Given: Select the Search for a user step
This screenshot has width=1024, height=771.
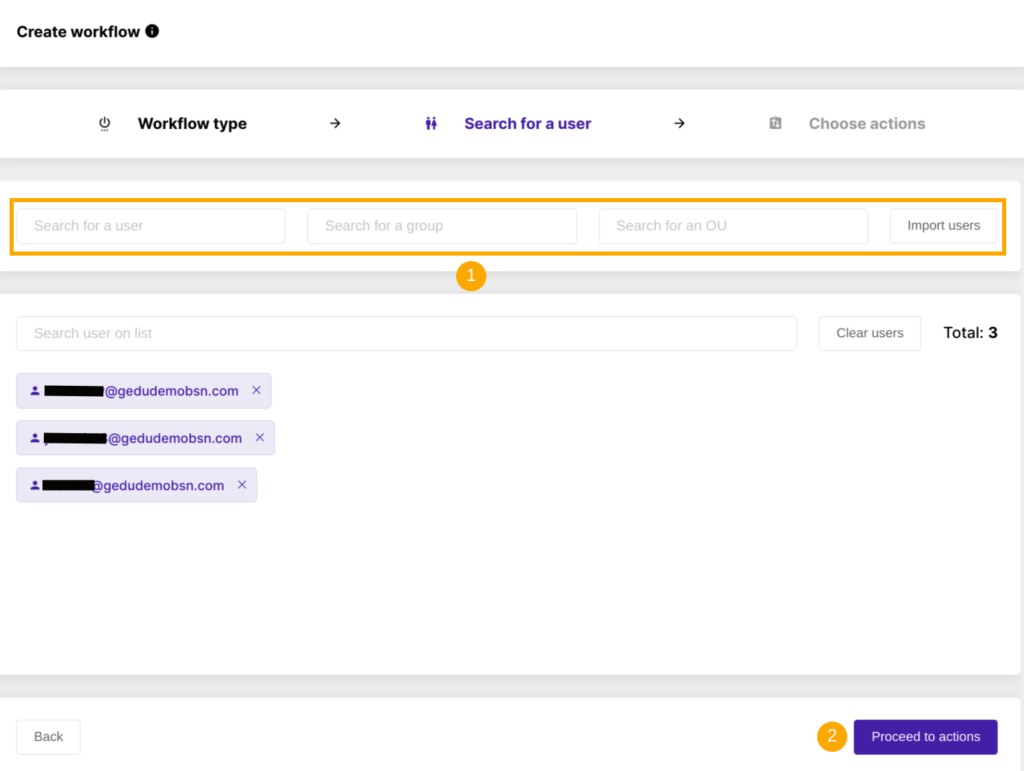Looking at the screenshot, I should point(527,124).
